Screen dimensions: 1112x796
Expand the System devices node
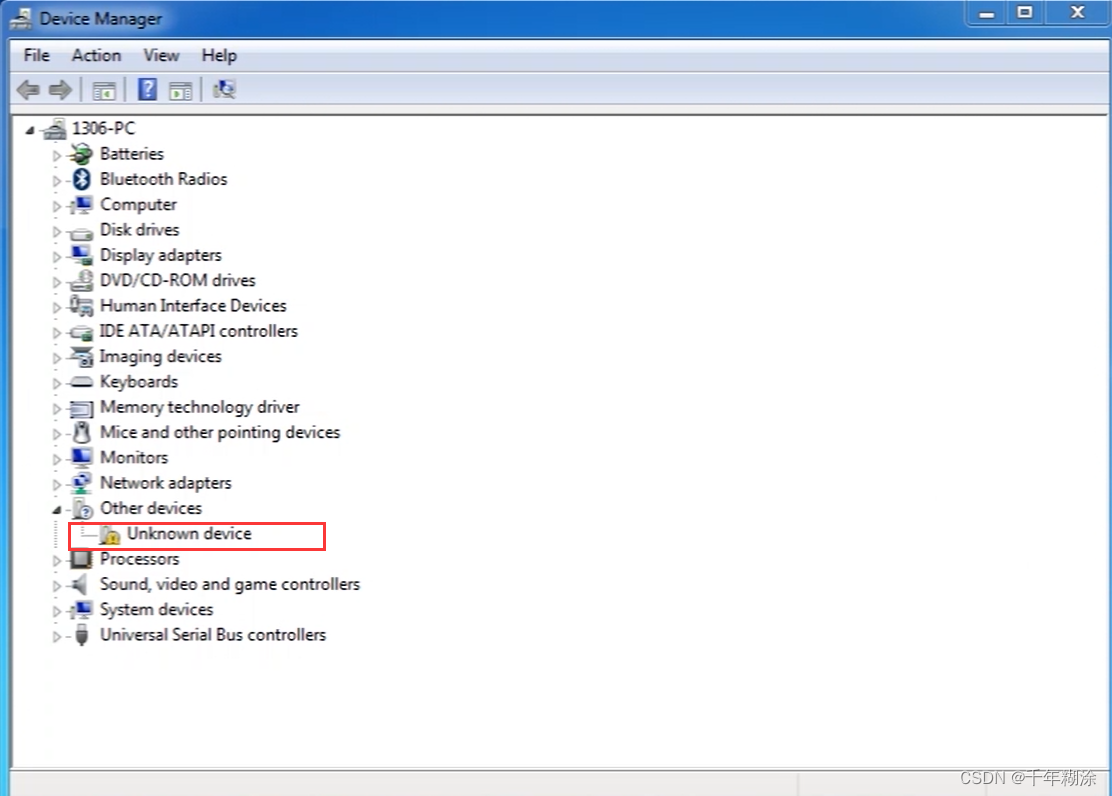click(x=57, y=611)
